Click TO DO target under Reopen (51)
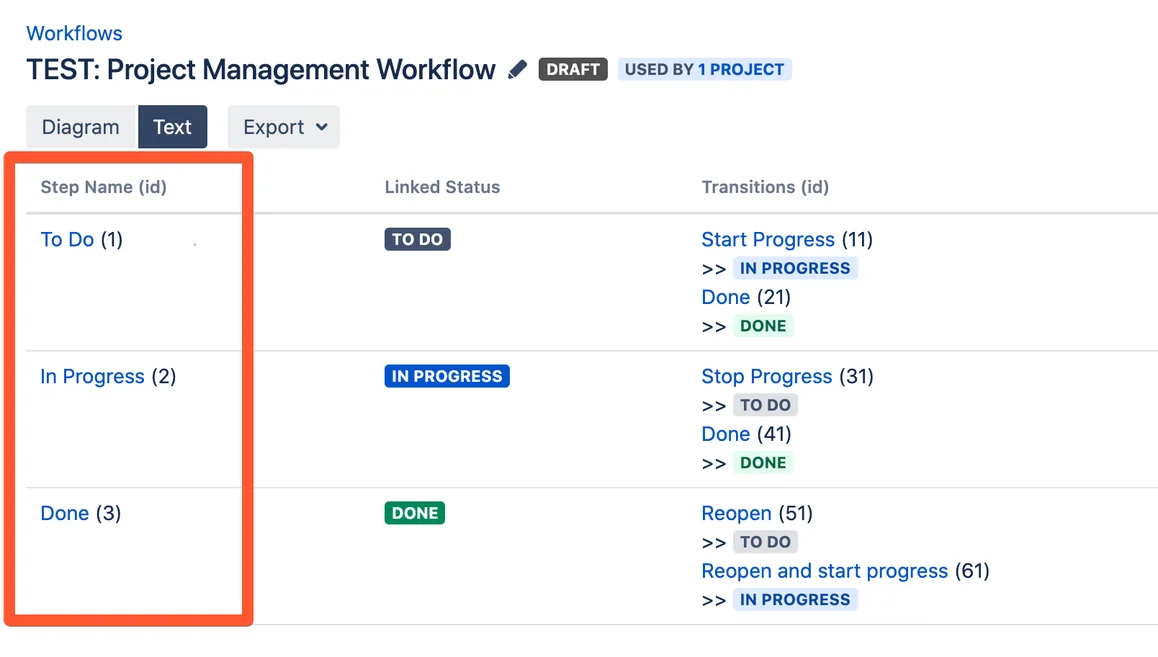1158x657 pixels. pyautogui.click(x=765, y=542)
